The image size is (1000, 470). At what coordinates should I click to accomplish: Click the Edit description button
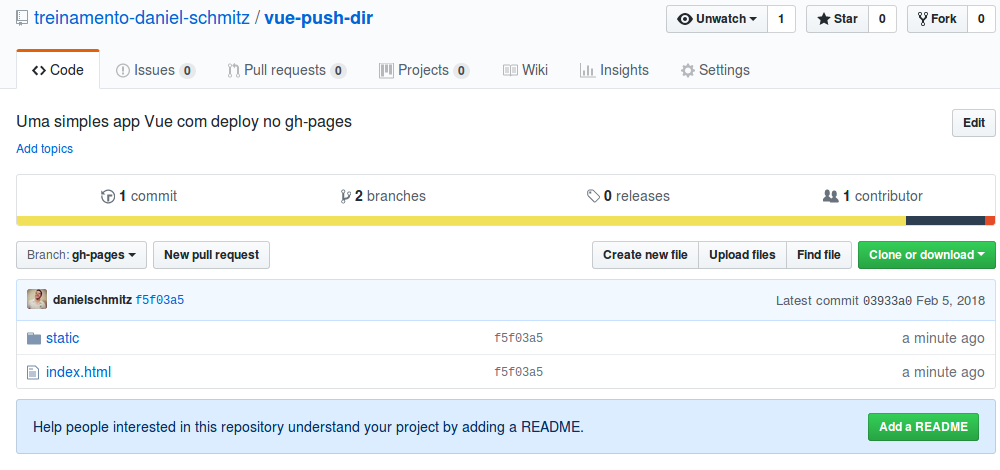pyautogui.click(x=974, y=123)
